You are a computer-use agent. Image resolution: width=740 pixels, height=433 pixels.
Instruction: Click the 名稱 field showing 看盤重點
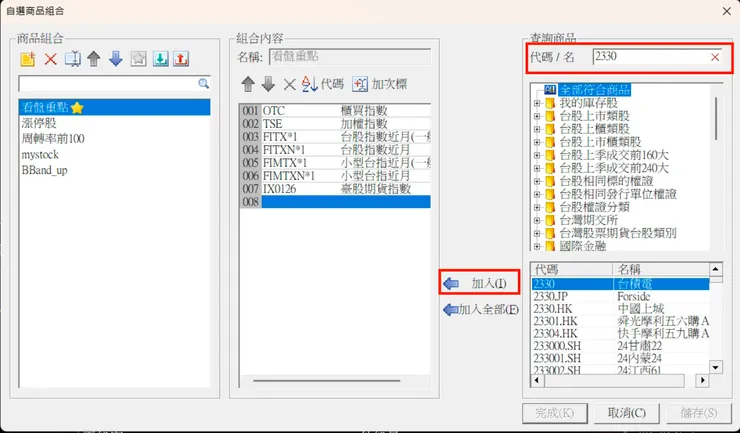(350, 57)
